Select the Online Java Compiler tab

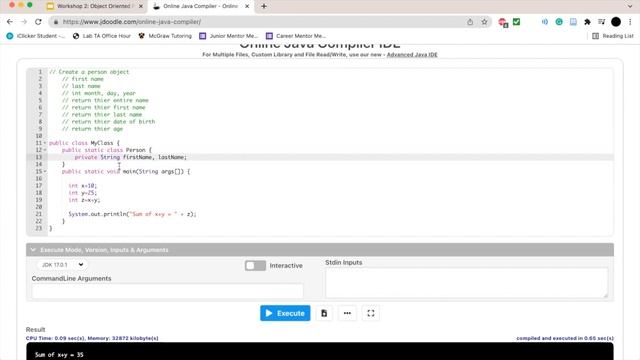pos(200,6)
